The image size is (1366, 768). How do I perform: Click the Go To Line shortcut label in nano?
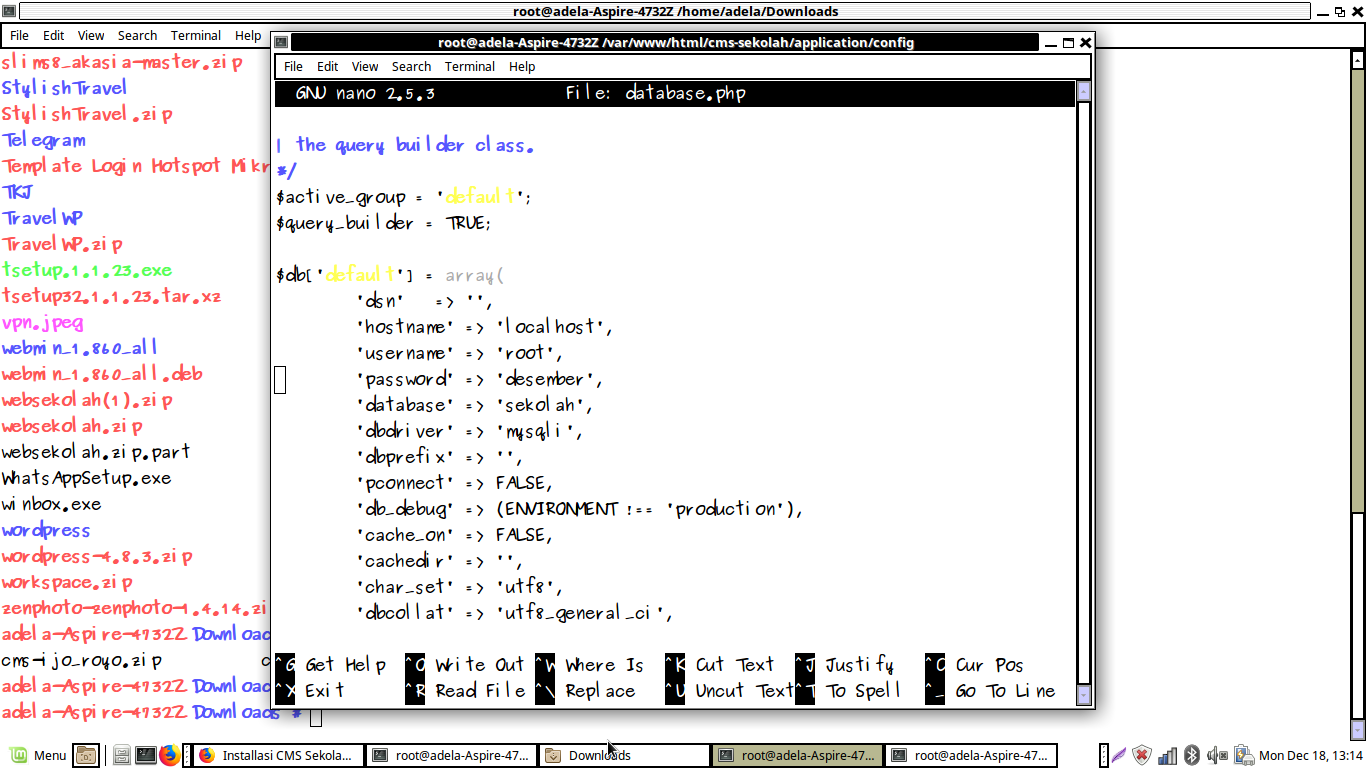[1005, 692]
